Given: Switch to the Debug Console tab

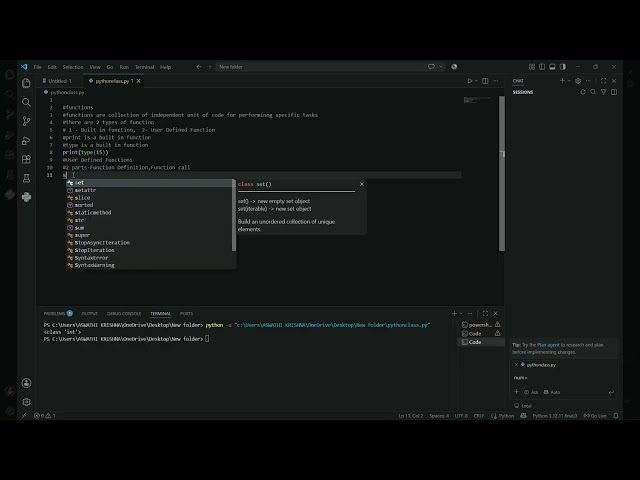Looking at the screenshot, I should pyautogui.click(x=124, y=313).
